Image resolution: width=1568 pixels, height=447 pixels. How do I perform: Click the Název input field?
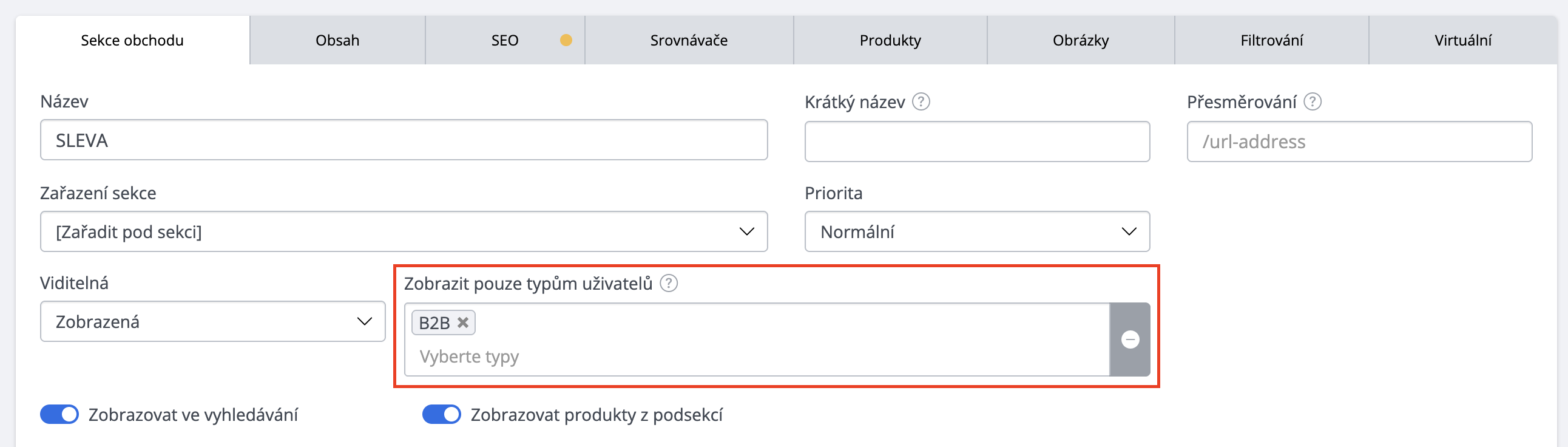point(404,140)
